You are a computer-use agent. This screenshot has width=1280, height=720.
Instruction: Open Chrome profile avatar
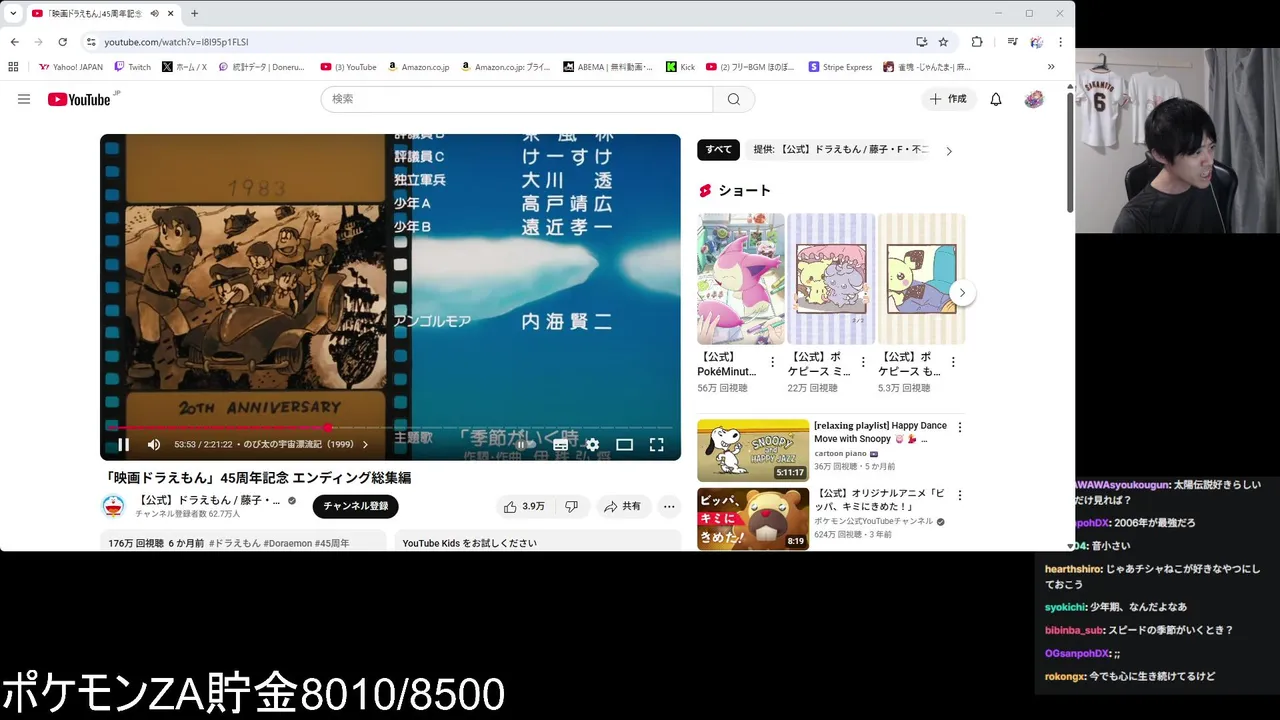pos(1036,42)
